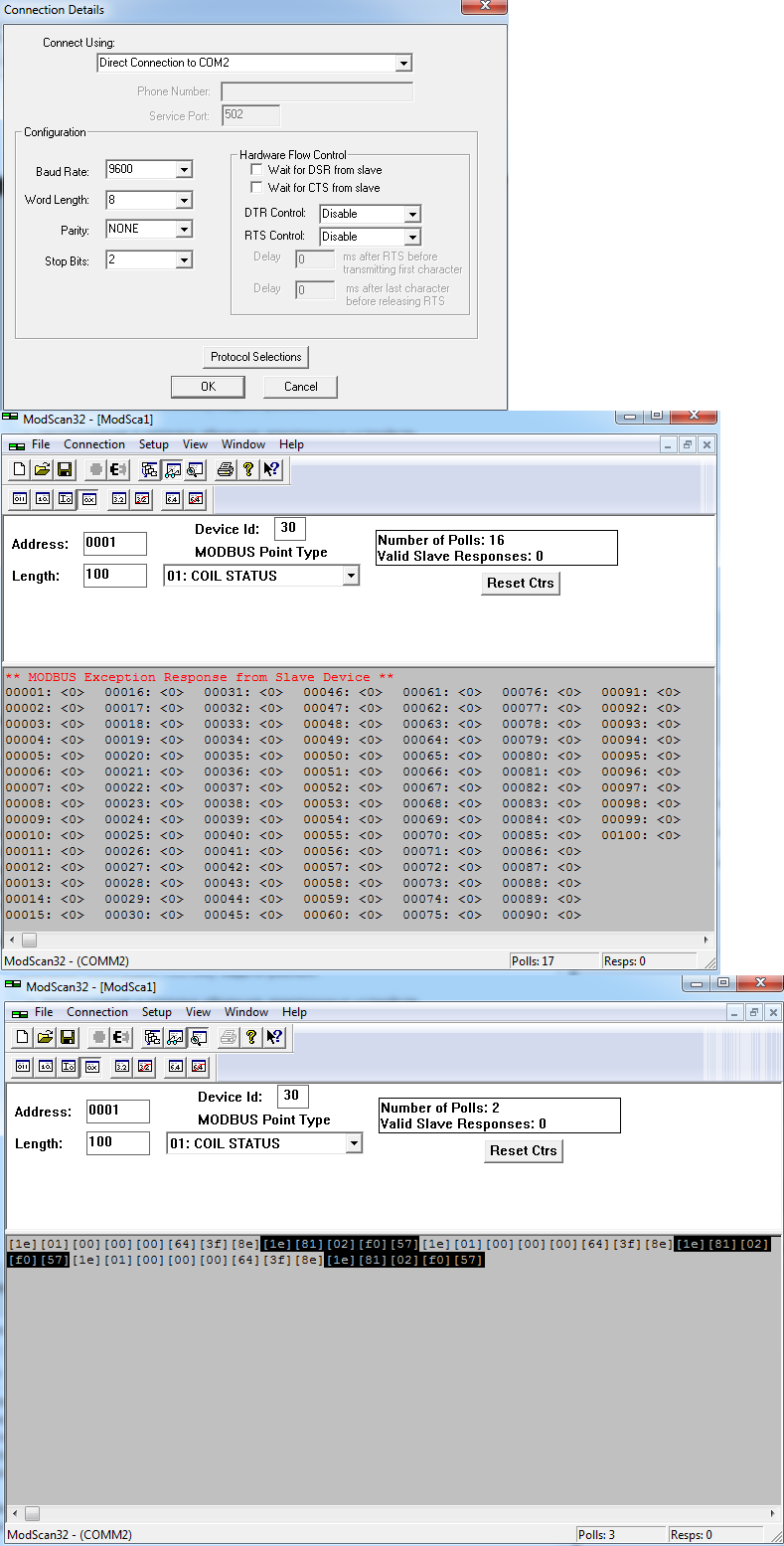Select integer display format icon, 2-polls window
The image size is (784, 1546).
69,1067
